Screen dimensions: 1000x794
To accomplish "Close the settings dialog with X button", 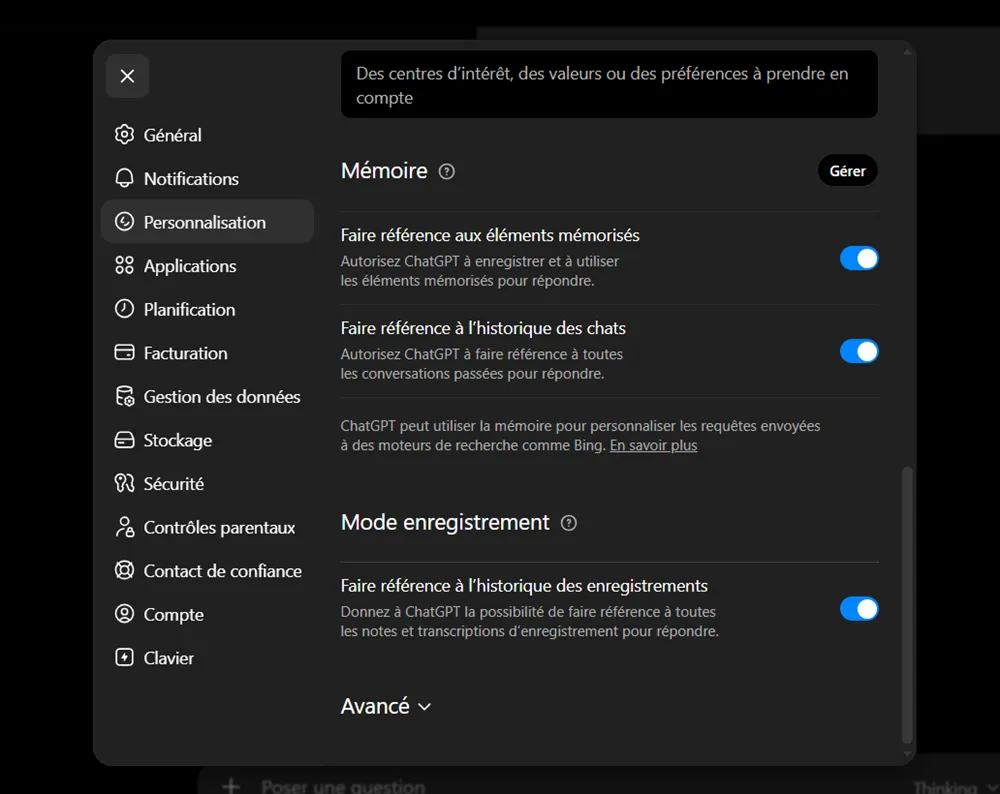I will click(128, 76).
